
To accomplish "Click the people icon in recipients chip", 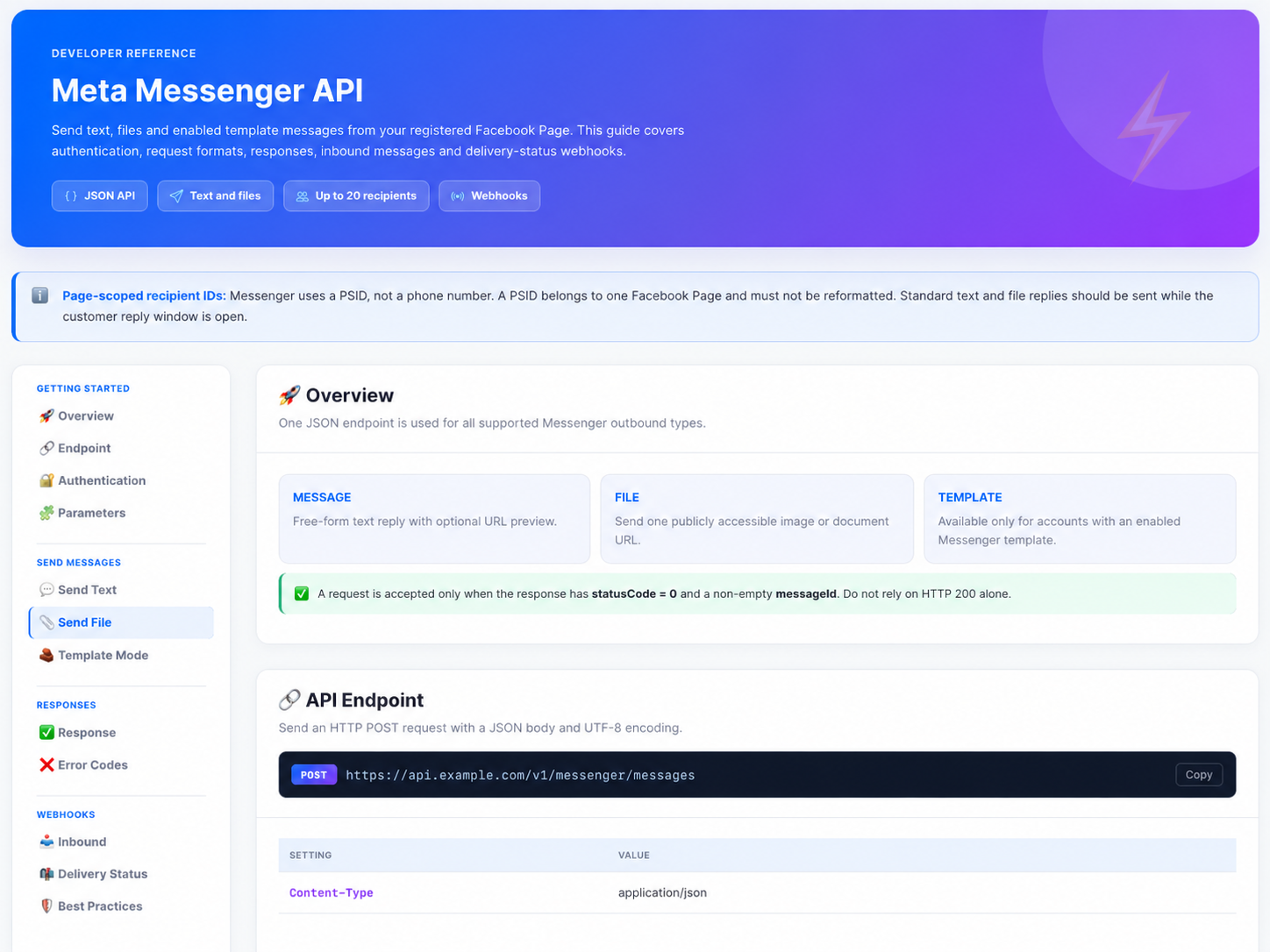I will tap(302, 196).
